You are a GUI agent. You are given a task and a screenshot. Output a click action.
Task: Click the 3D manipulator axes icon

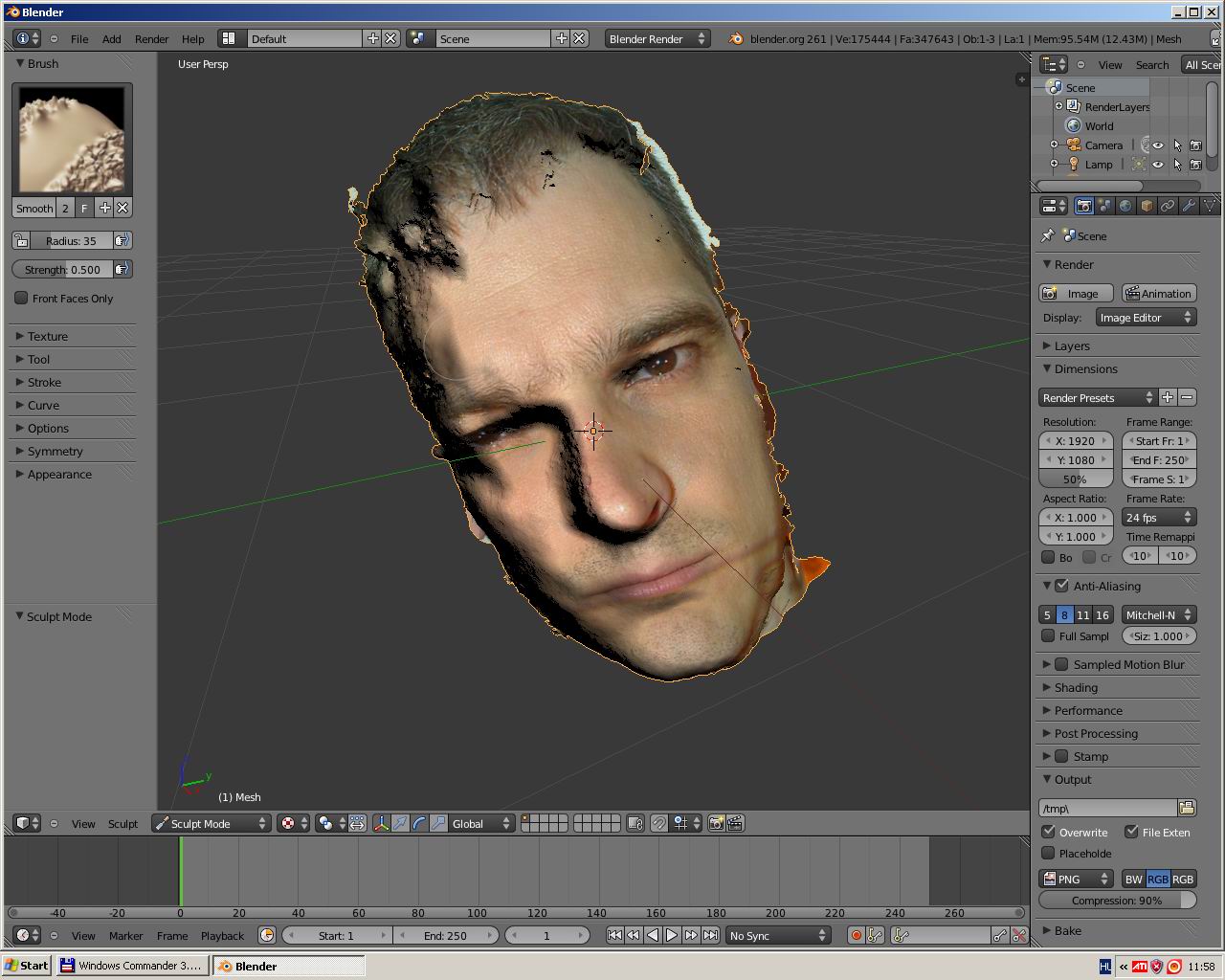pos(381,823)
